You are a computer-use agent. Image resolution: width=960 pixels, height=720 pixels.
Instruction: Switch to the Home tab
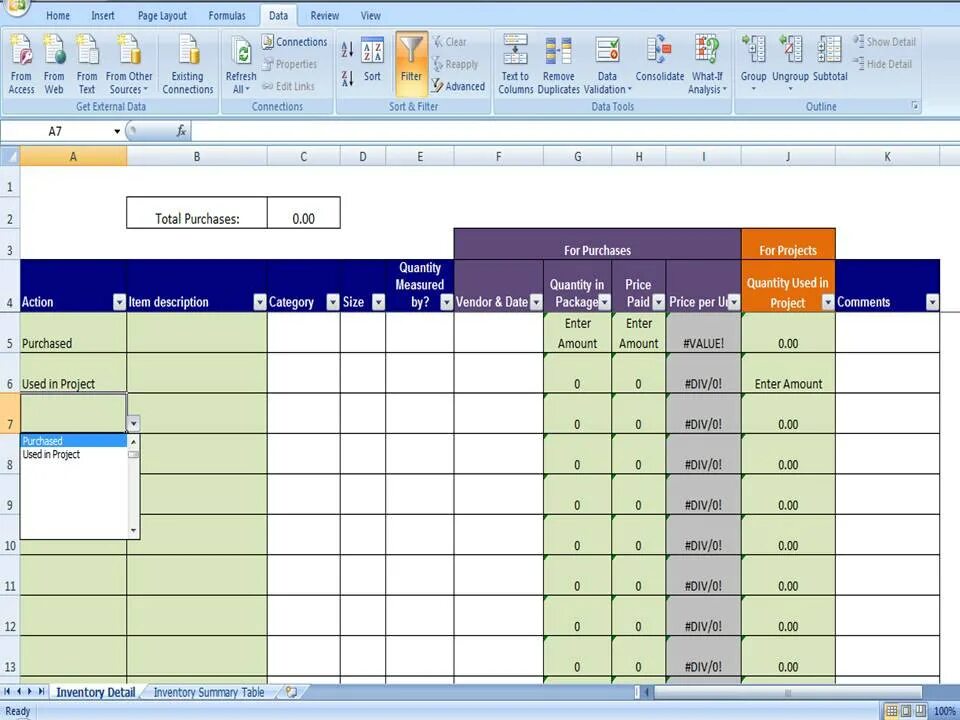point(58,15)
